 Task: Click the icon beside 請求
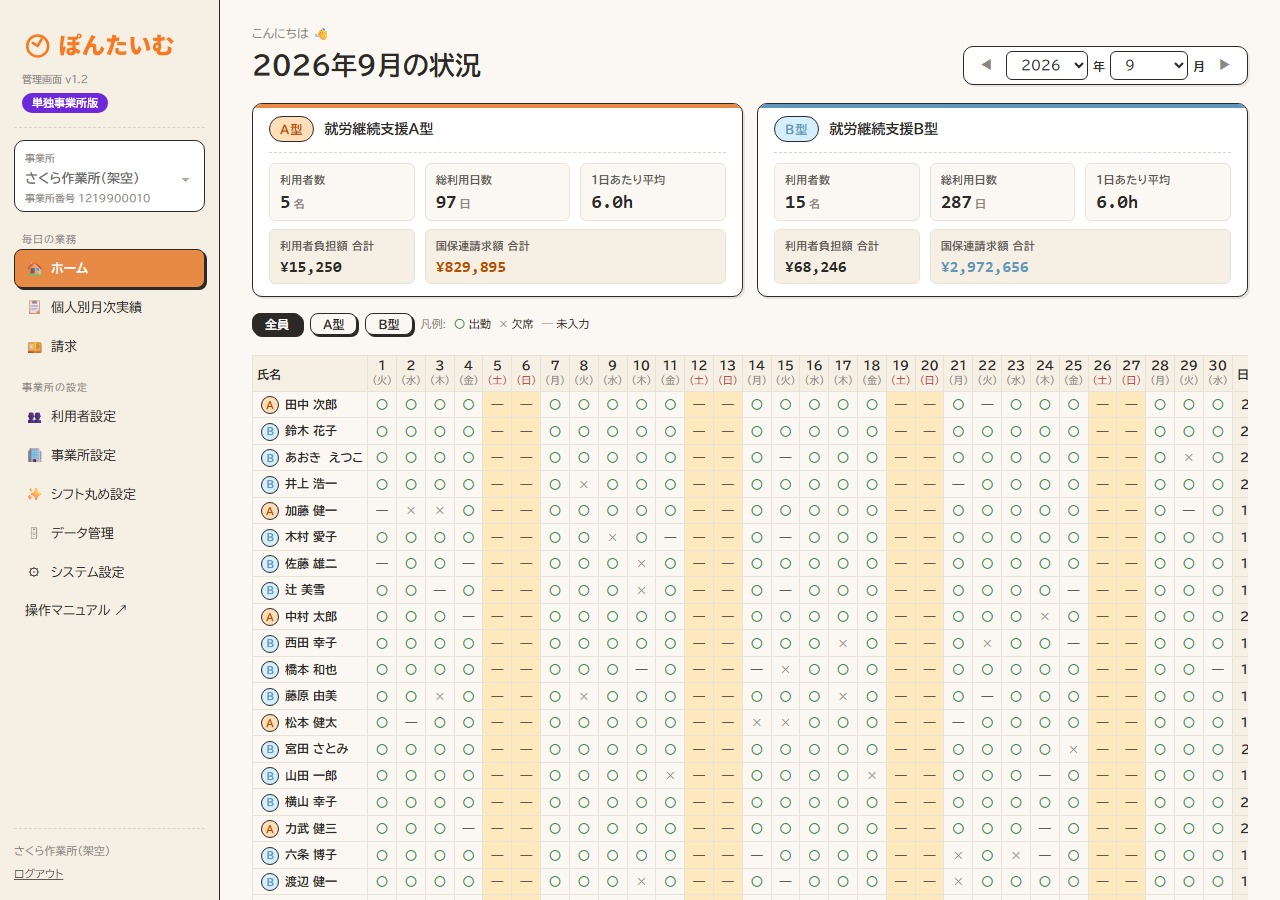34,347
